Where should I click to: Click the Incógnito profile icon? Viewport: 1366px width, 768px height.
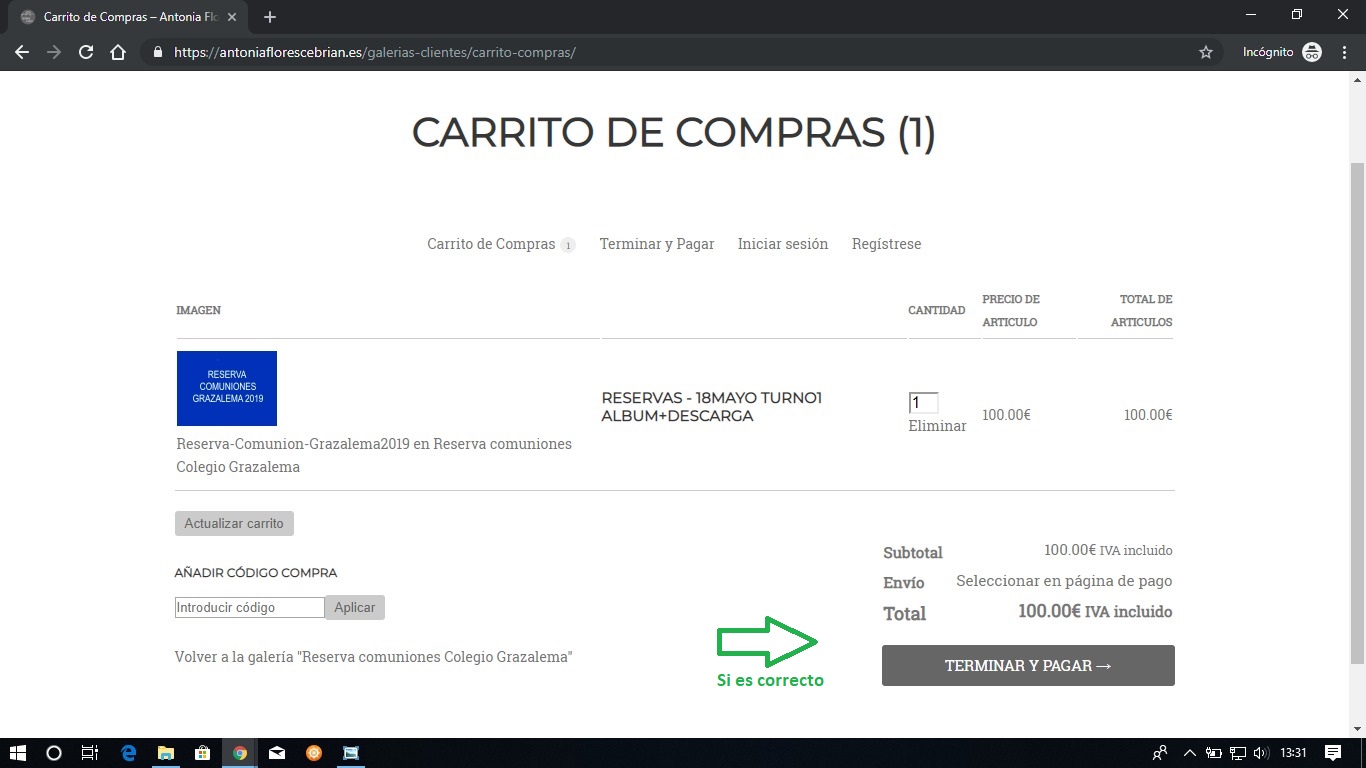1311,52
